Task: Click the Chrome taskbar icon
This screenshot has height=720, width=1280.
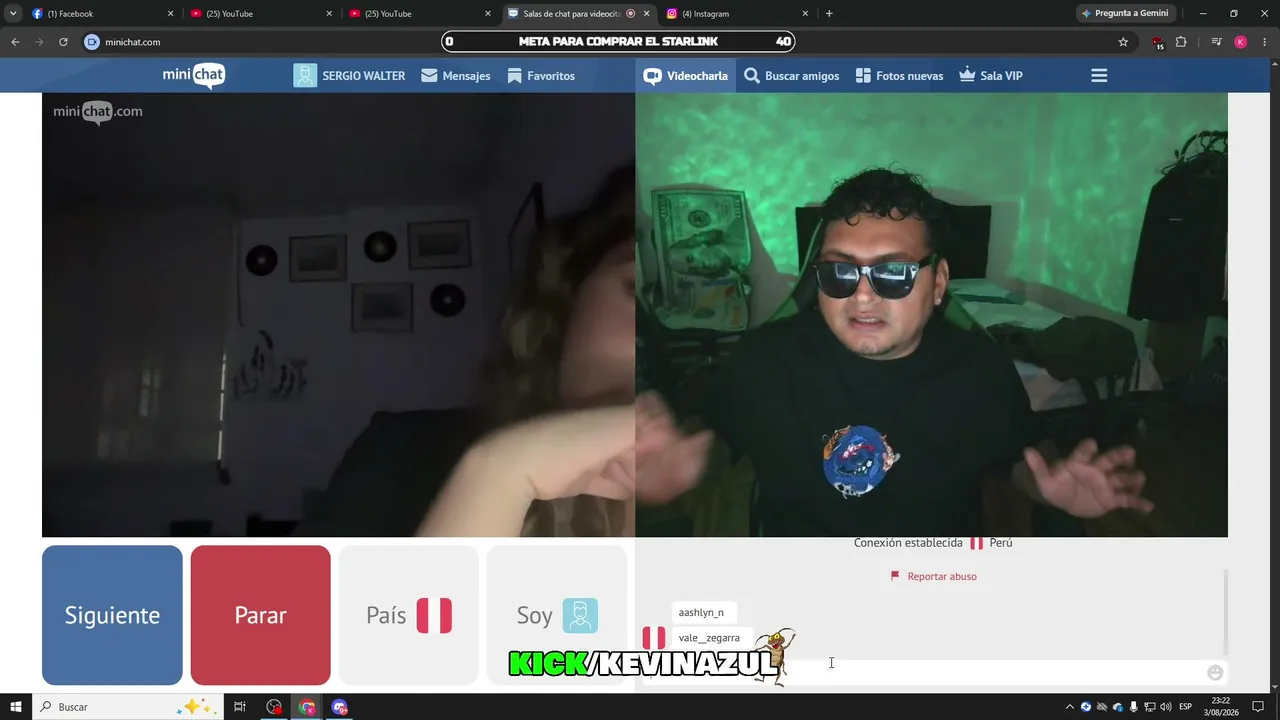Action: pos(307,707)
